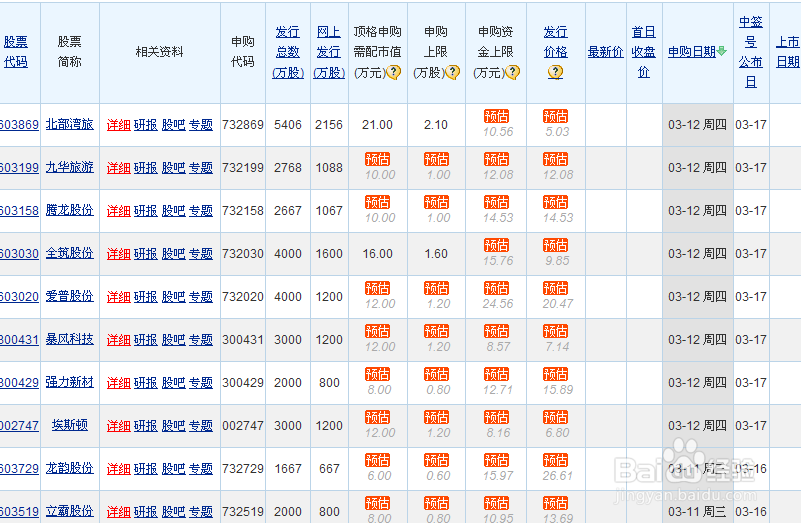Viewport: 801px width, 523px height.
Task: Open stock code 300429 link
Action: [x=19, y=382]
